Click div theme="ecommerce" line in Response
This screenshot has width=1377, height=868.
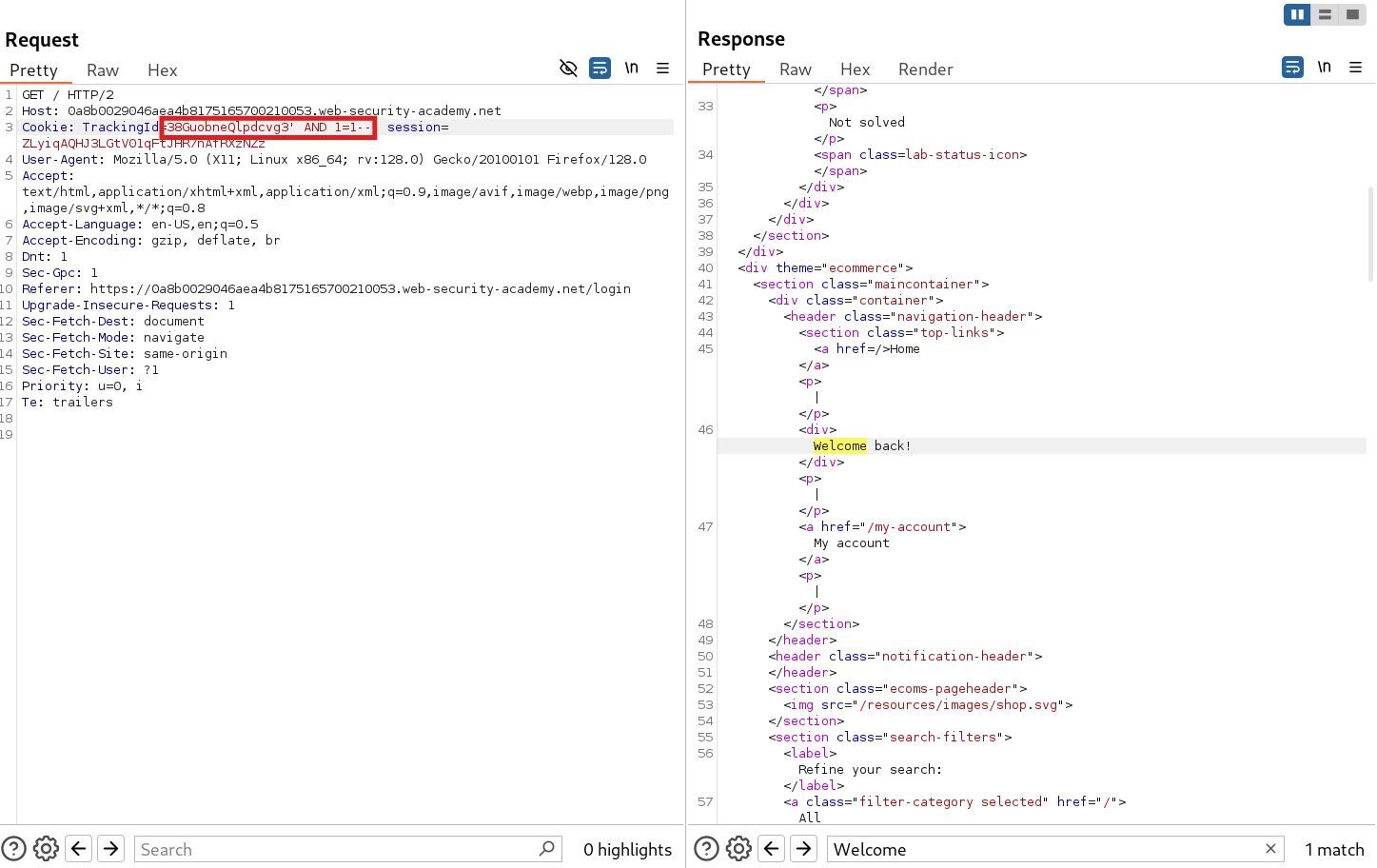(x=825, y=267)
